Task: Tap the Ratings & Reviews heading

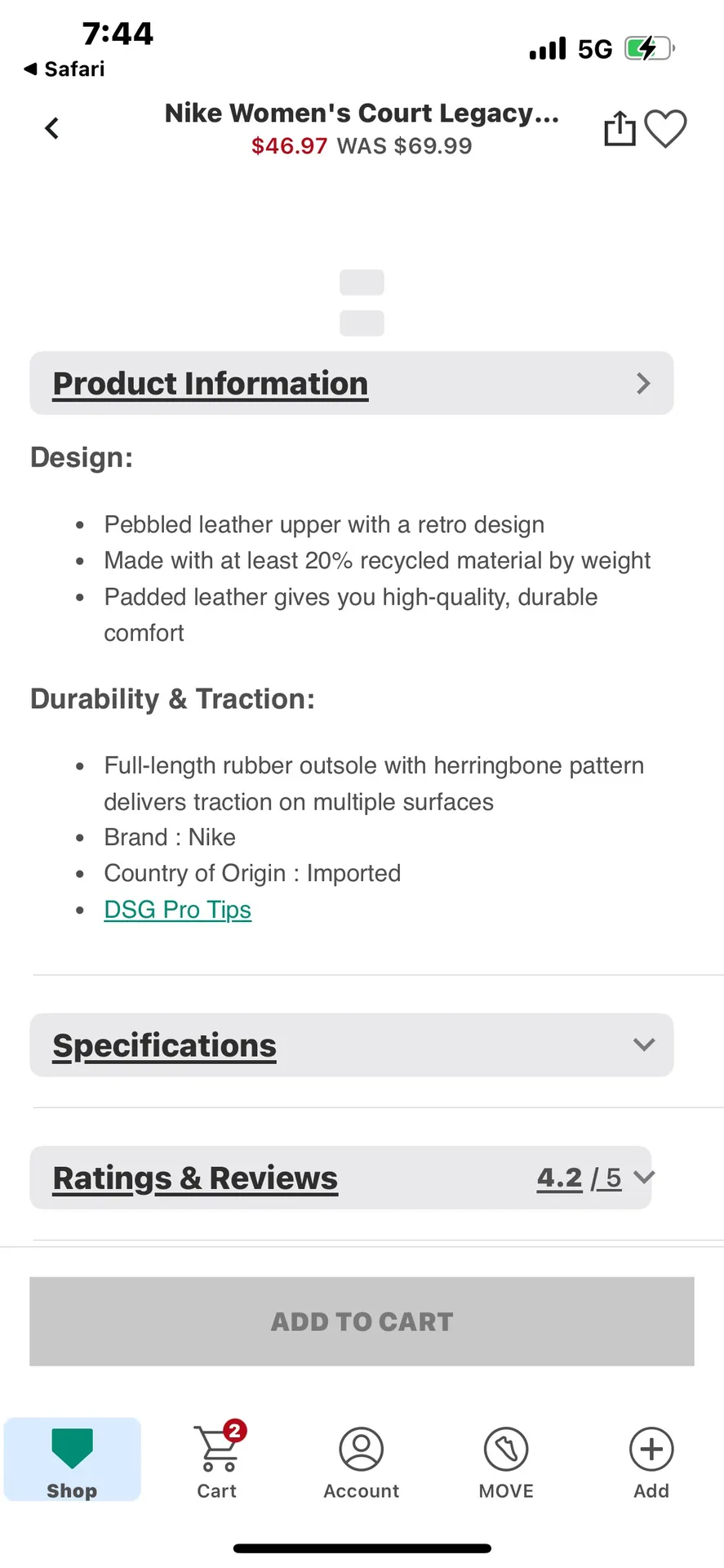Action: (x=195, y=1178)
